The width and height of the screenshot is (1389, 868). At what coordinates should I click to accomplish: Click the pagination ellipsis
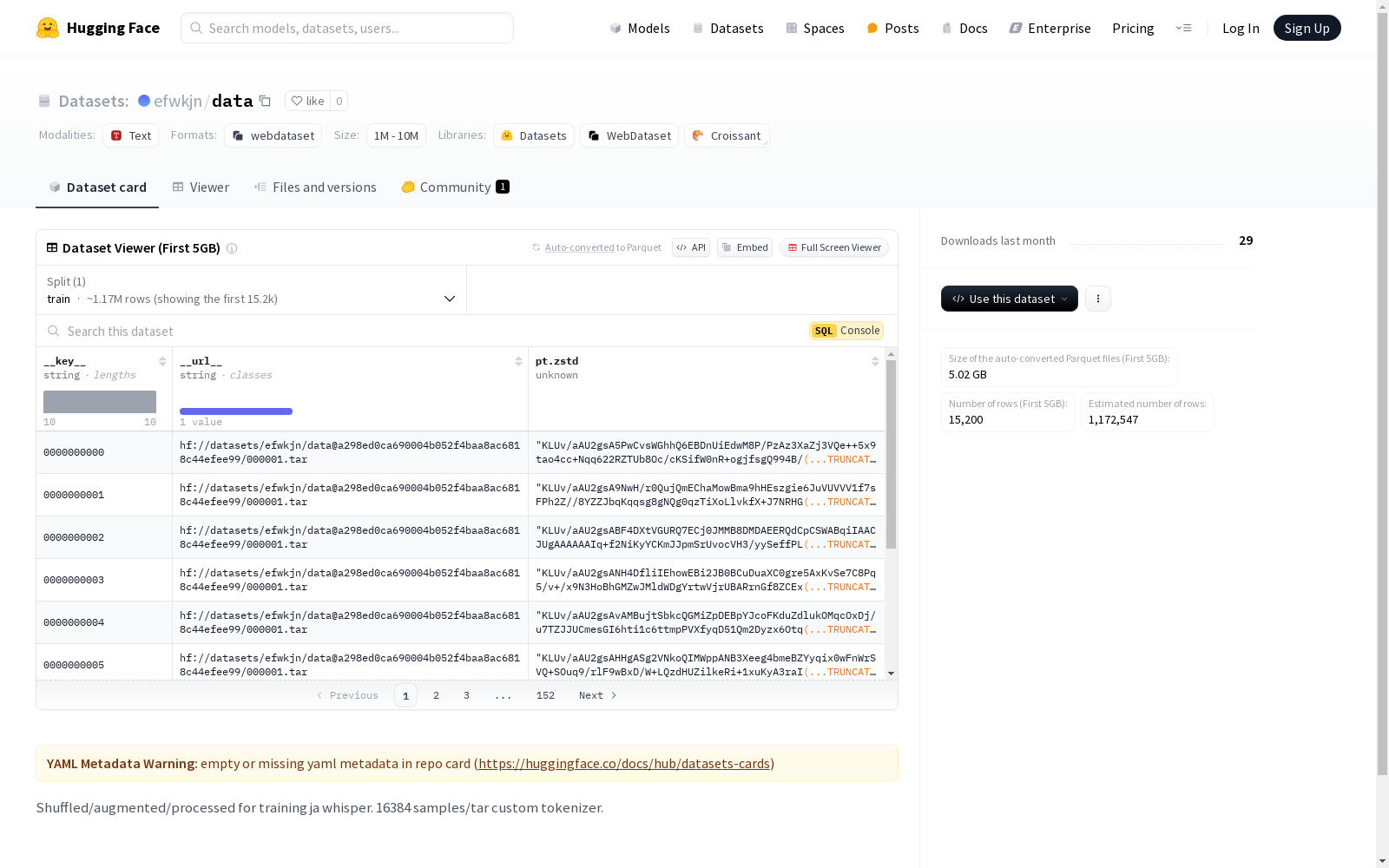[504, 695]
